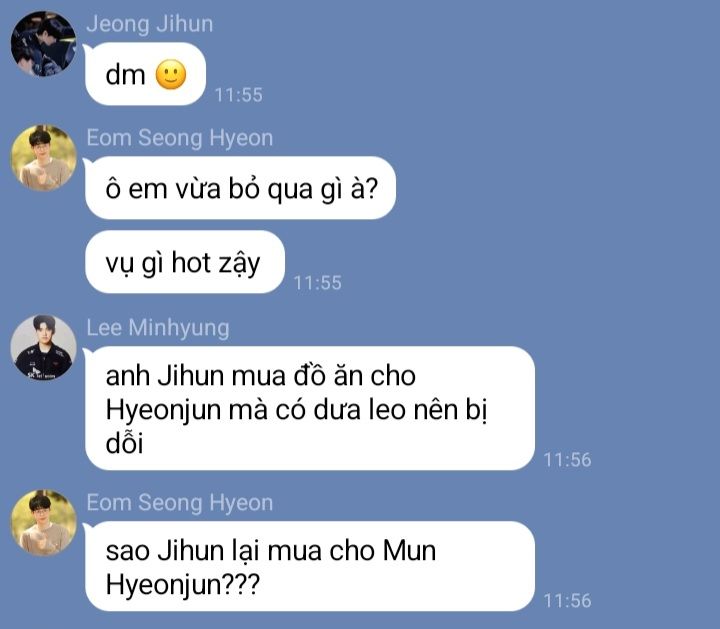This screenshot has width=720, height=629.
Task: Open Lee Minhyung's profile picture
Action: (x=44, y=347)
